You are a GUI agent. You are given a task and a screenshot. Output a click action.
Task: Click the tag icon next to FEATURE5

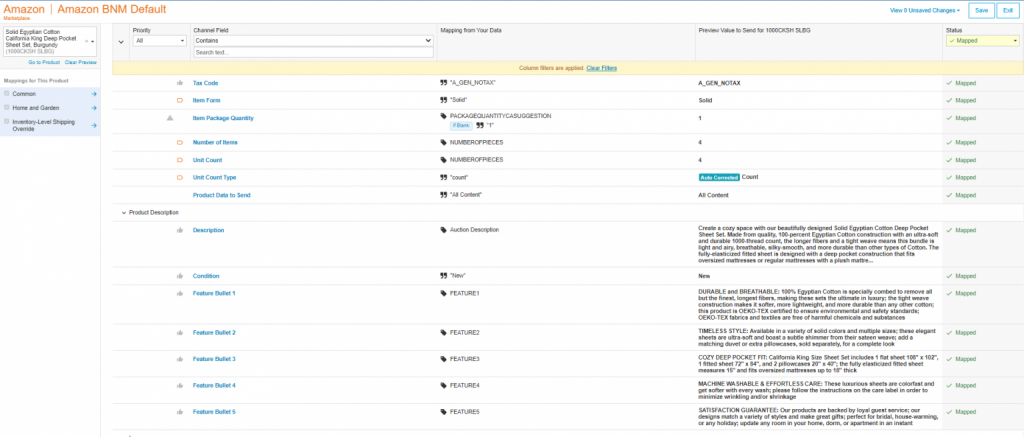(444, 412)
